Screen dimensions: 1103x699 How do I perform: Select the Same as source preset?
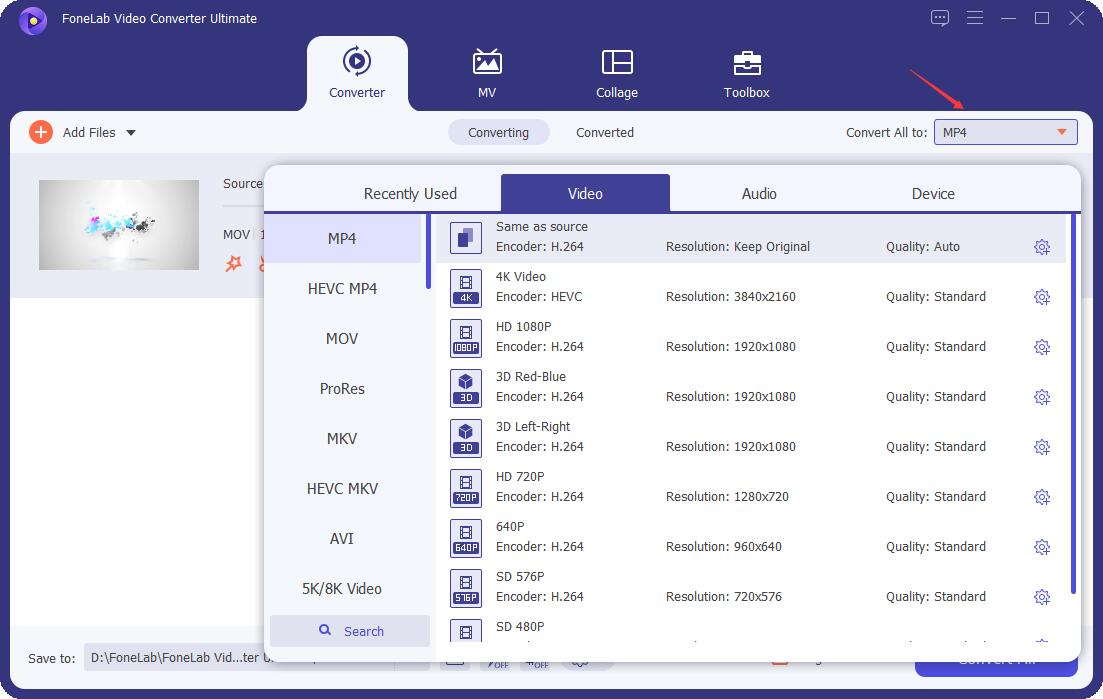(x=751, y=238)
